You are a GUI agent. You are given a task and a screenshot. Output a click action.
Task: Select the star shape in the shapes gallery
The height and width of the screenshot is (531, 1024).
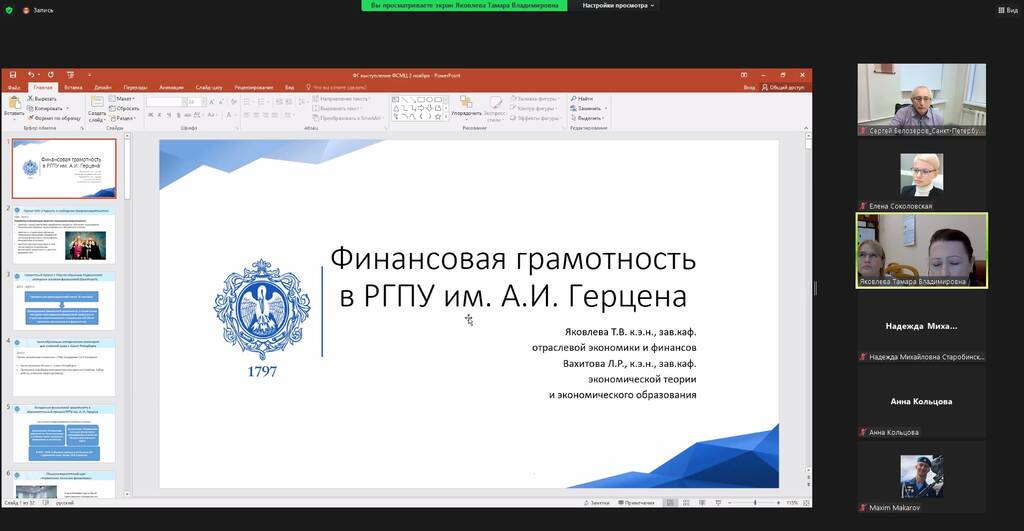pos(438,116)
